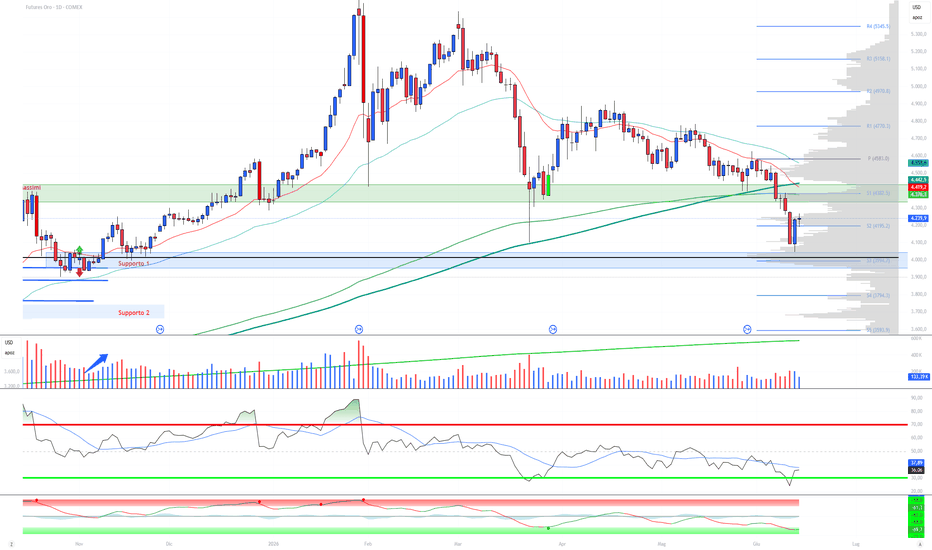Click the P (4583.0) pivot label
Viewport: 932px width, 550px height.
point(879,159)
